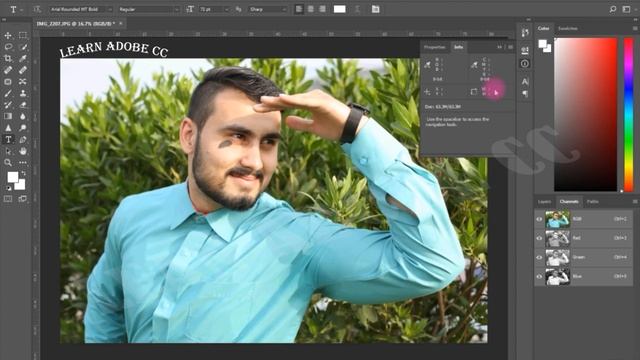Click the toolbox foreground color swatch

coord(13,177)
